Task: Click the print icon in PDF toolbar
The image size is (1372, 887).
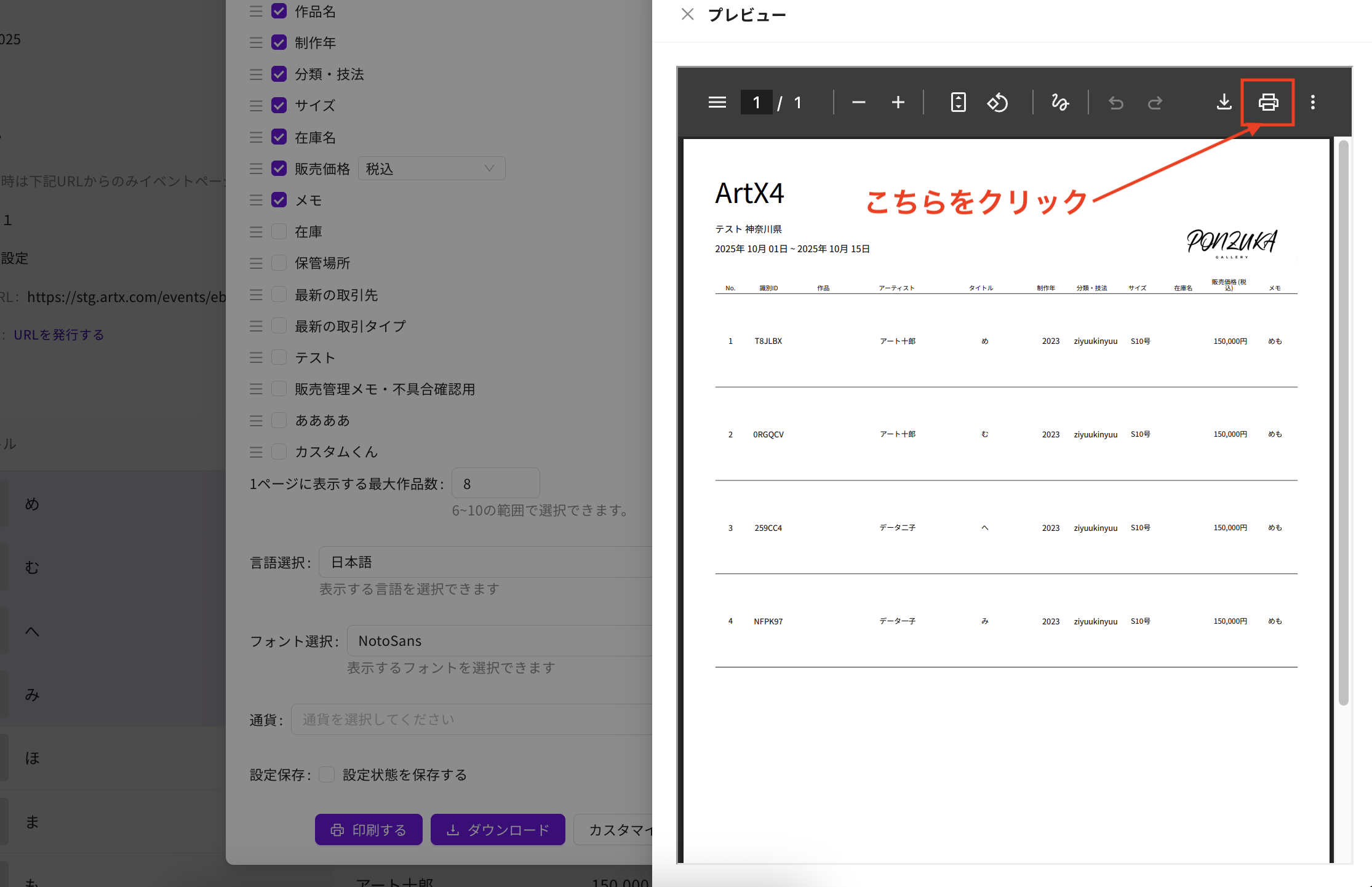Action: click(1267, 102)
